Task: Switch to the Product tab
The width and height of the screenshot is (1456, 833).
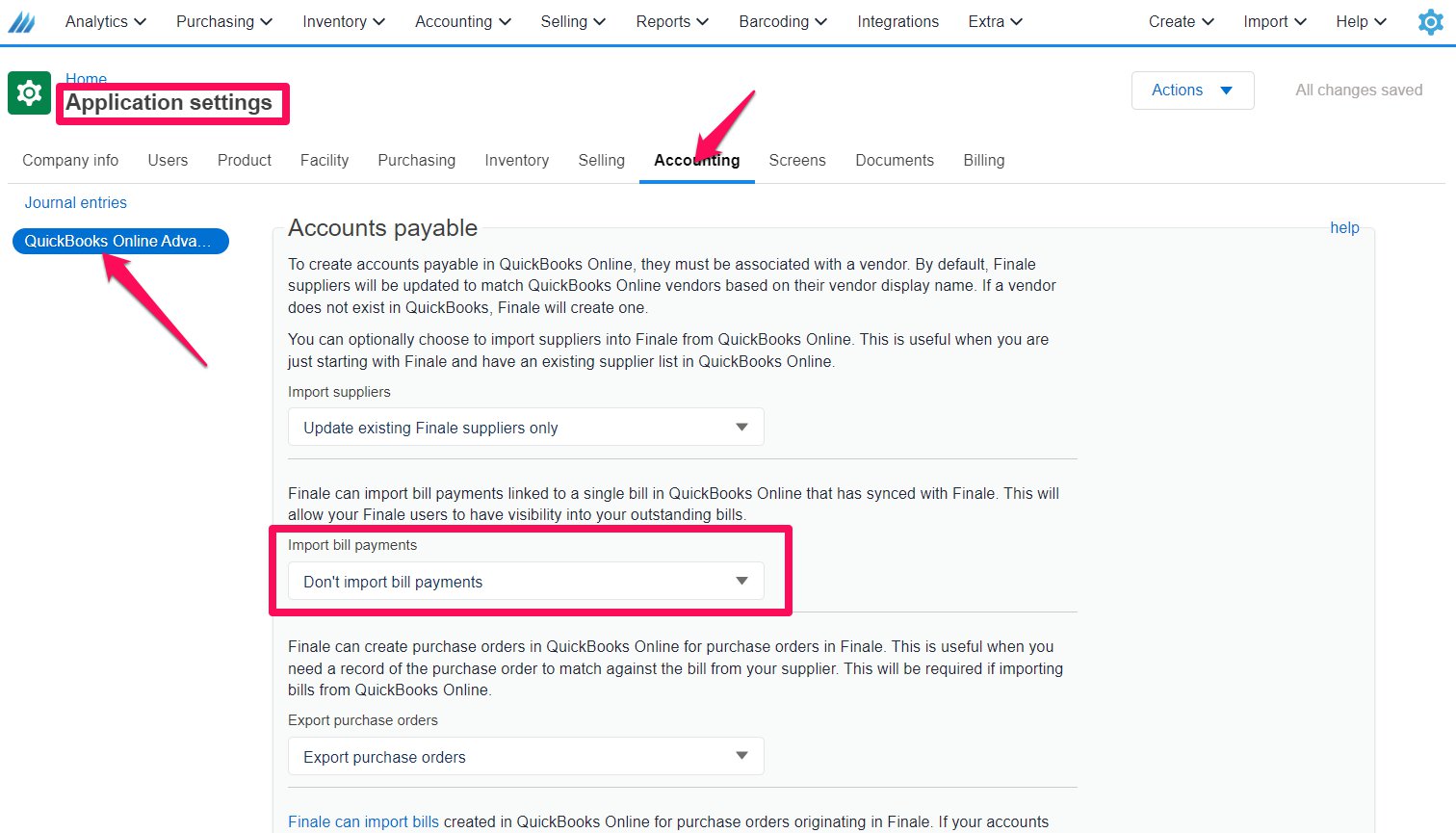Action: pos(245,160)
